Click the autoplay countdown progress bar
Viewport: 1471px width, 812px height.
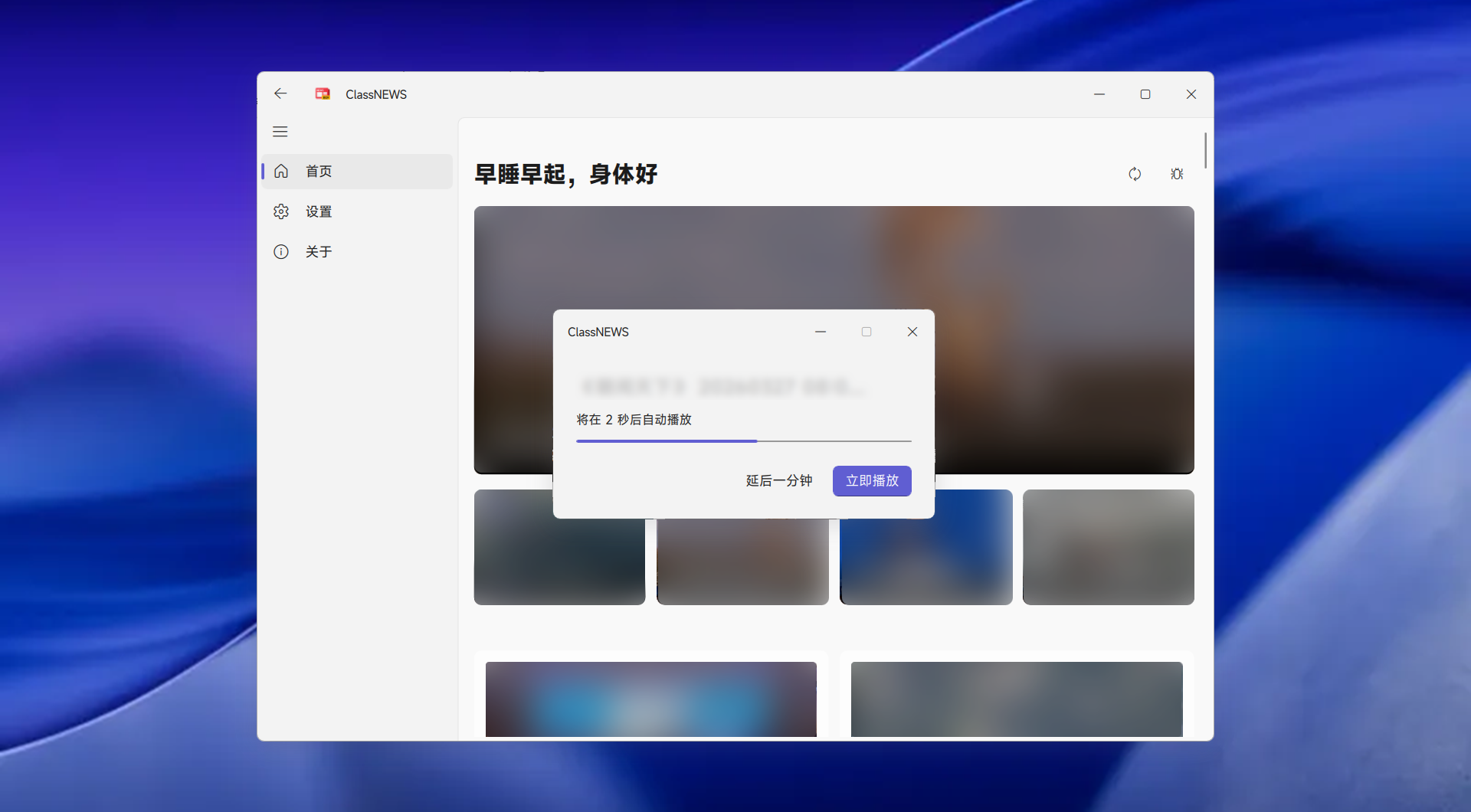[x=743, y=440]
